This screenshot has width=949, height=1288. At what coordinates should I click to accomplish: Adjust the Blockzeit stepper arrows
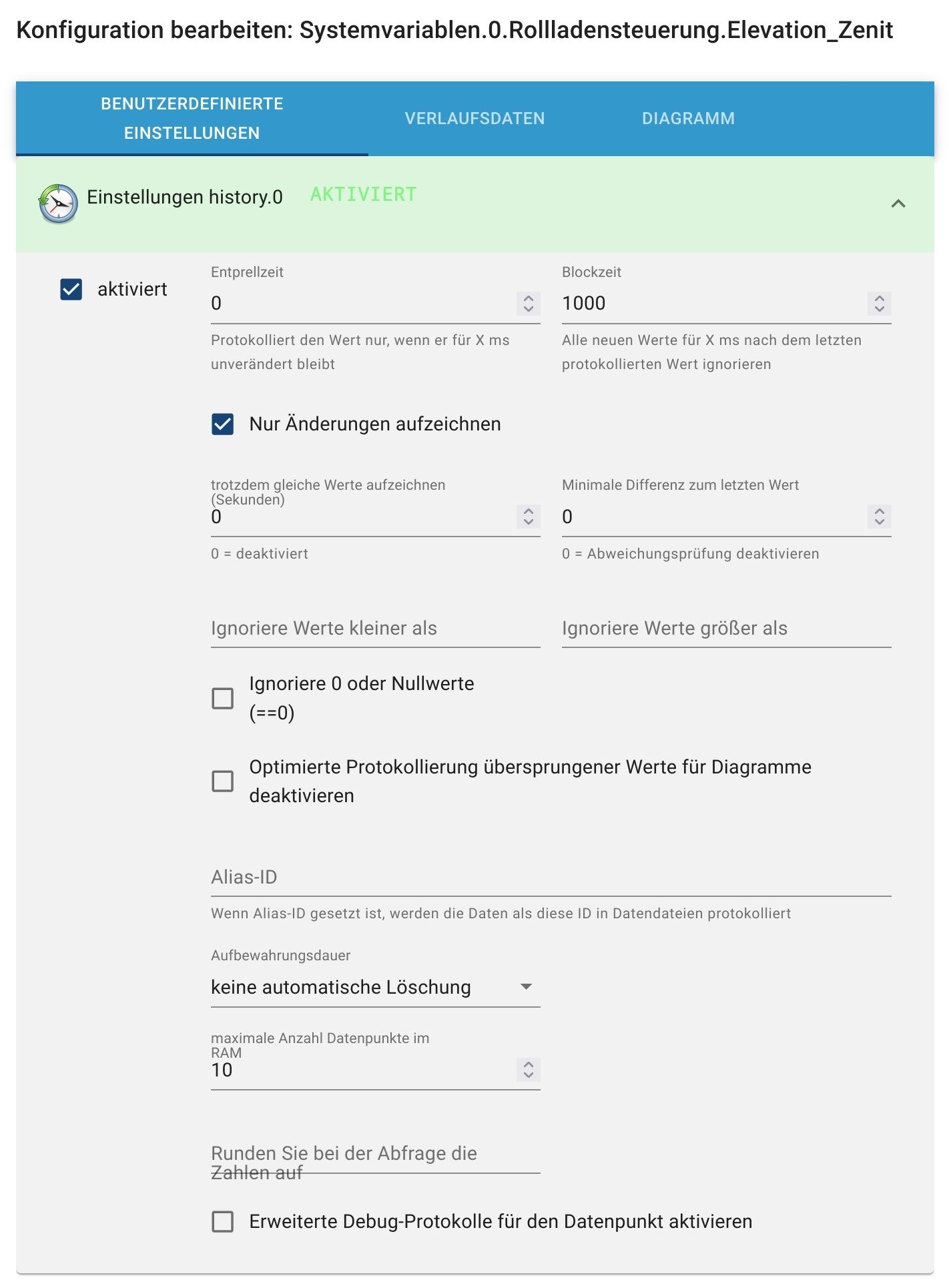879,304
